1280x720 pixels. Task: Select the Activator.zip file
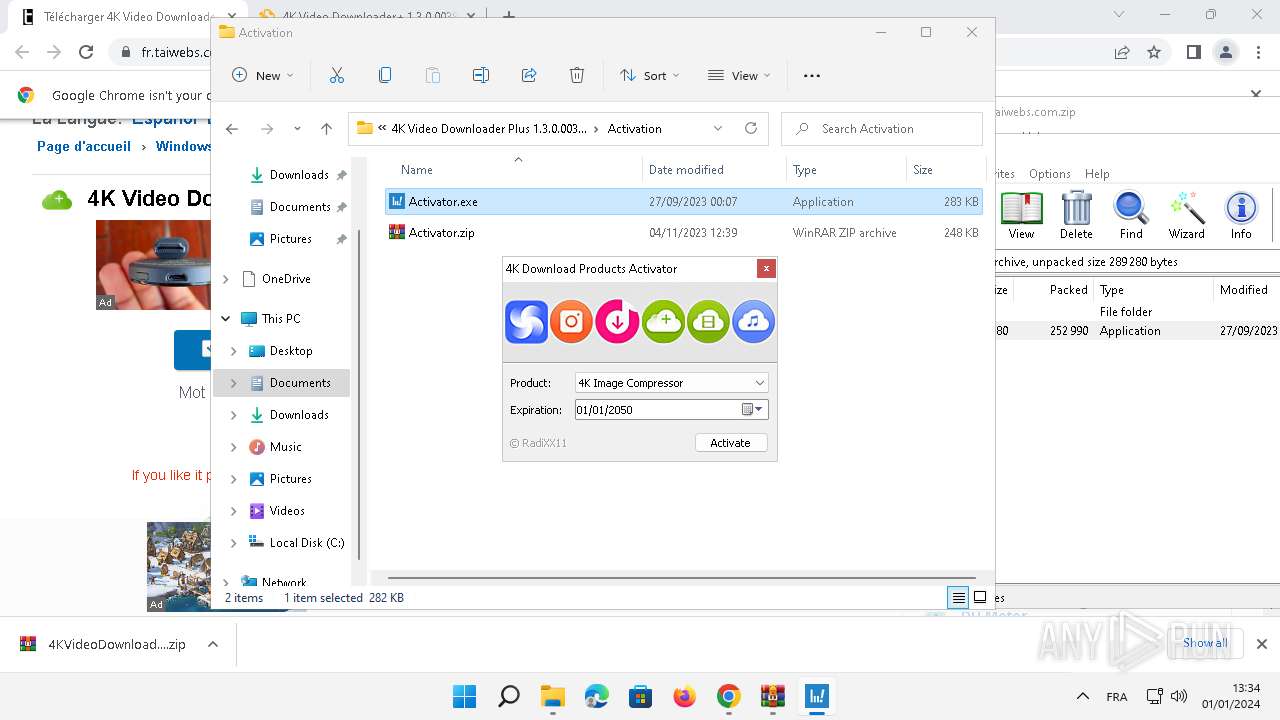[684, 233]
